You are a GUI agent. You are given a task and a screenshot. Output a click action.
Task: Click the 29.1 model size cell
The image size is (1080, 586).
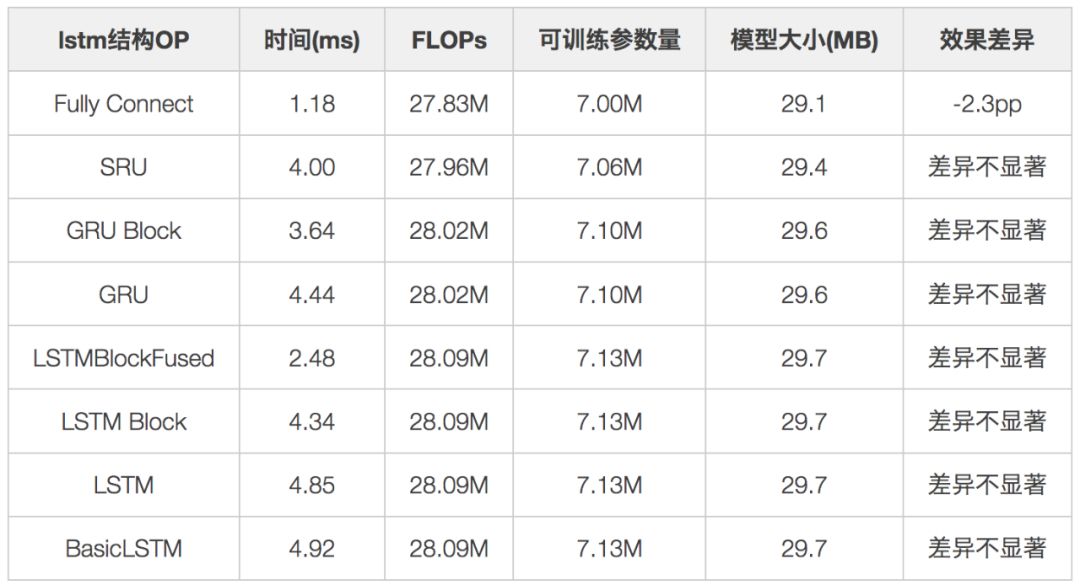(x=804, y=104)
